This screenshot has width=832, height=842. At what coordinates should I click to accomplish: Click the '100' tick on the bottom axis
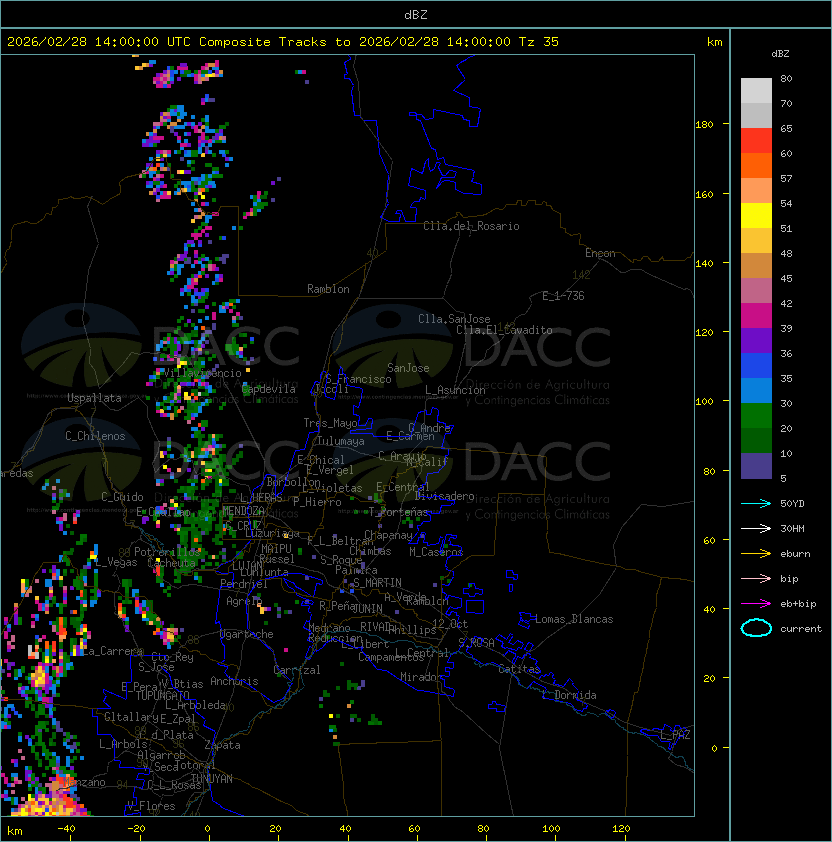click(551, 829)
